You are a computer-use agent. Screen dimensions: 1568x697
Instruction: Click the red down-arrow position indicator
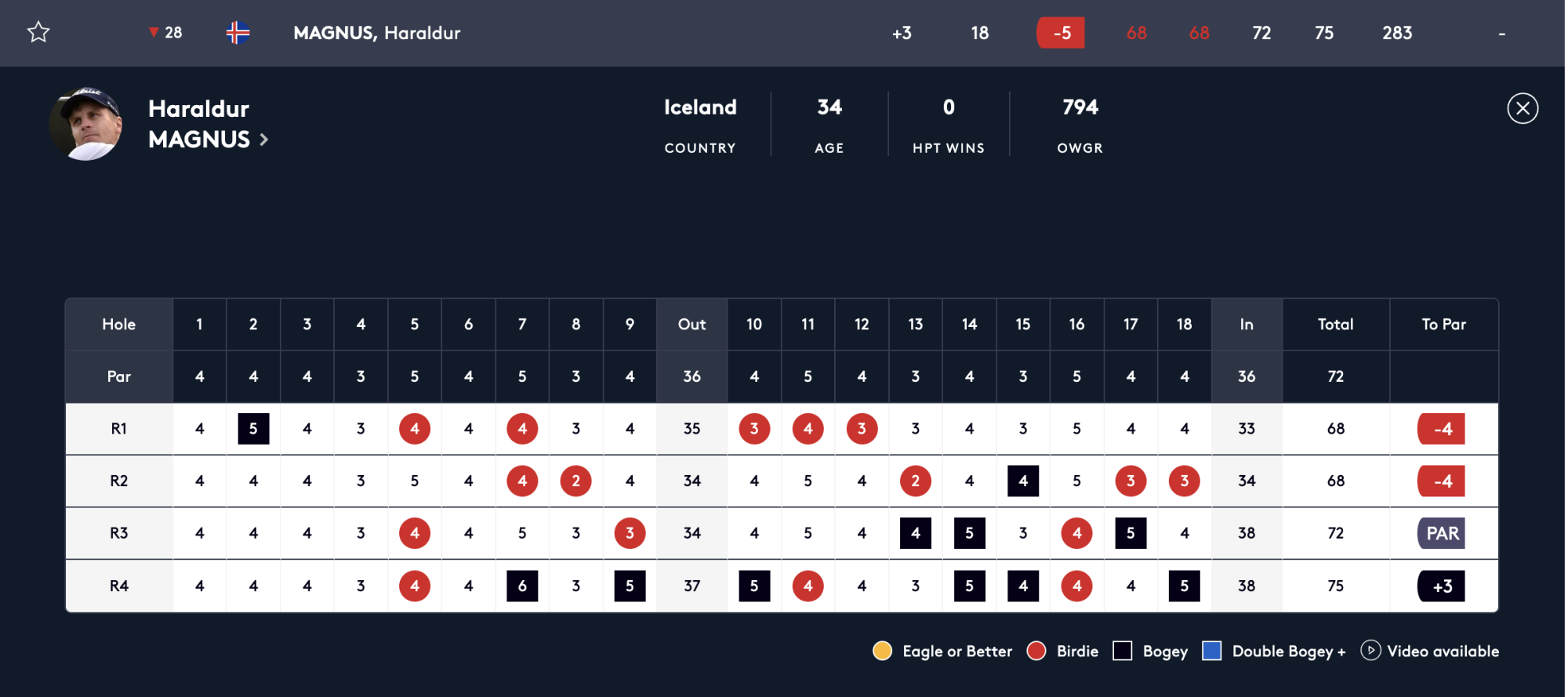pos(154,32)
